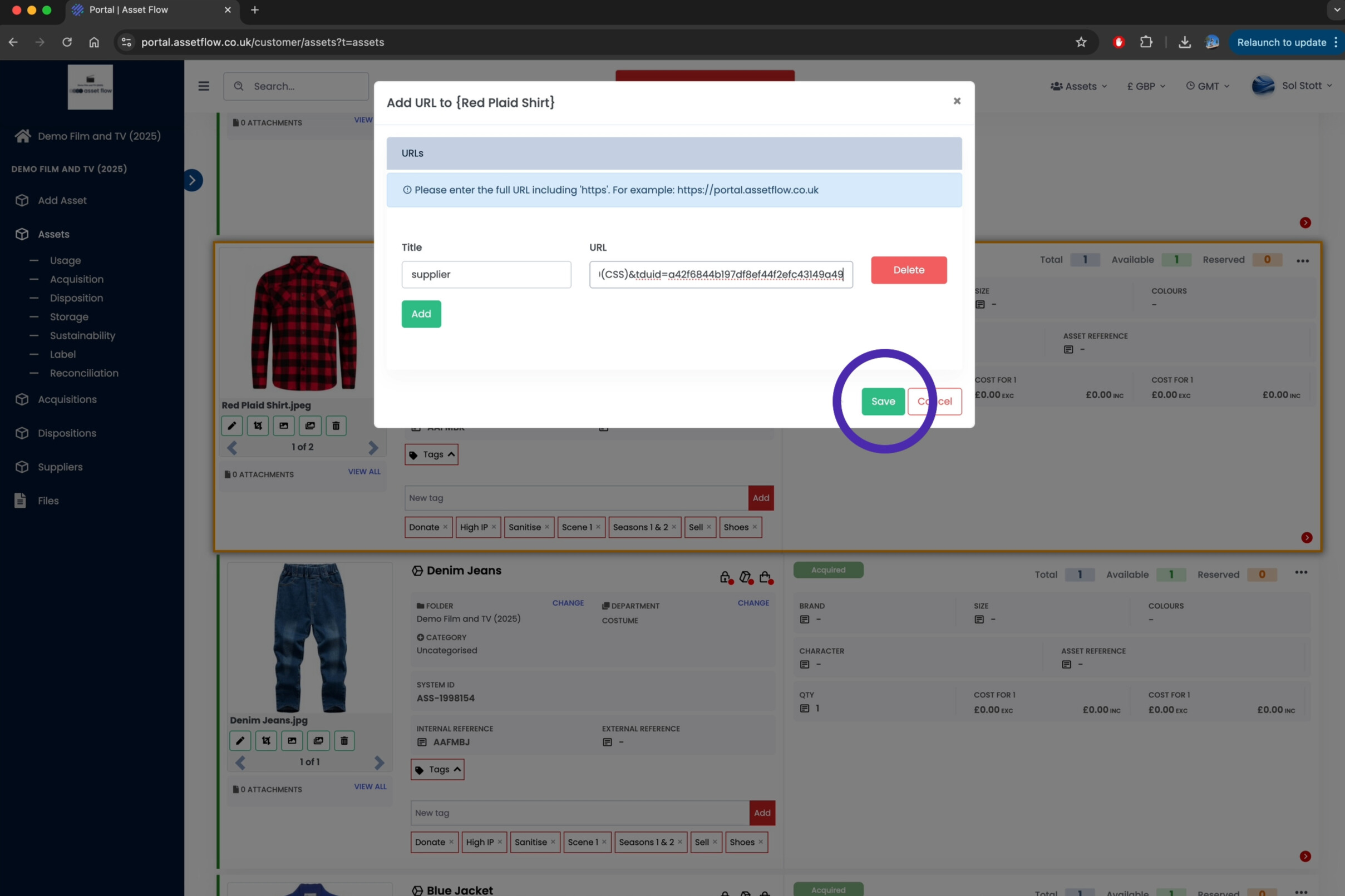Click Add tag button for Red Plaid Shirt
Screen dimensions: 1345x896
pos(761,498)
